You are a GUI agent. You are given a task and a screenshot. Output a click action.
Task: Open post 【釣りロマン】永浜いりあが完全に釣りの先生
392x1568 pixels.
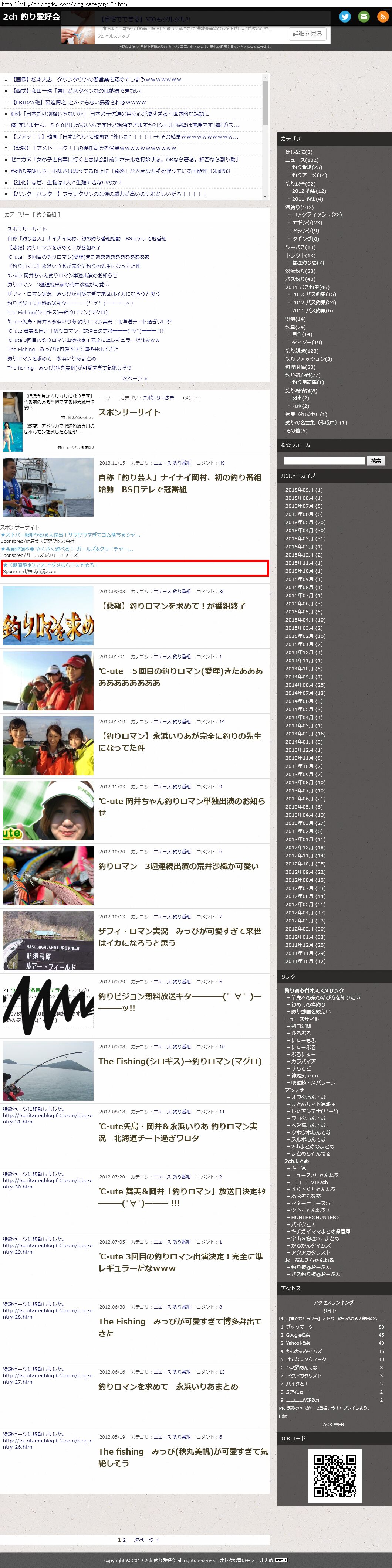pos(180,741)
